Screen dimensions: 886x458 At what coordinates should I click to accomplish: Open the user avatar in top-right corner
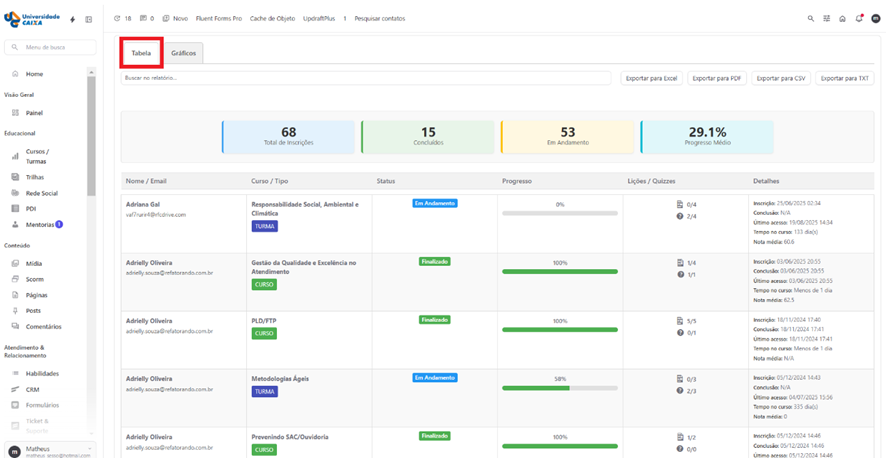(875, 18)
